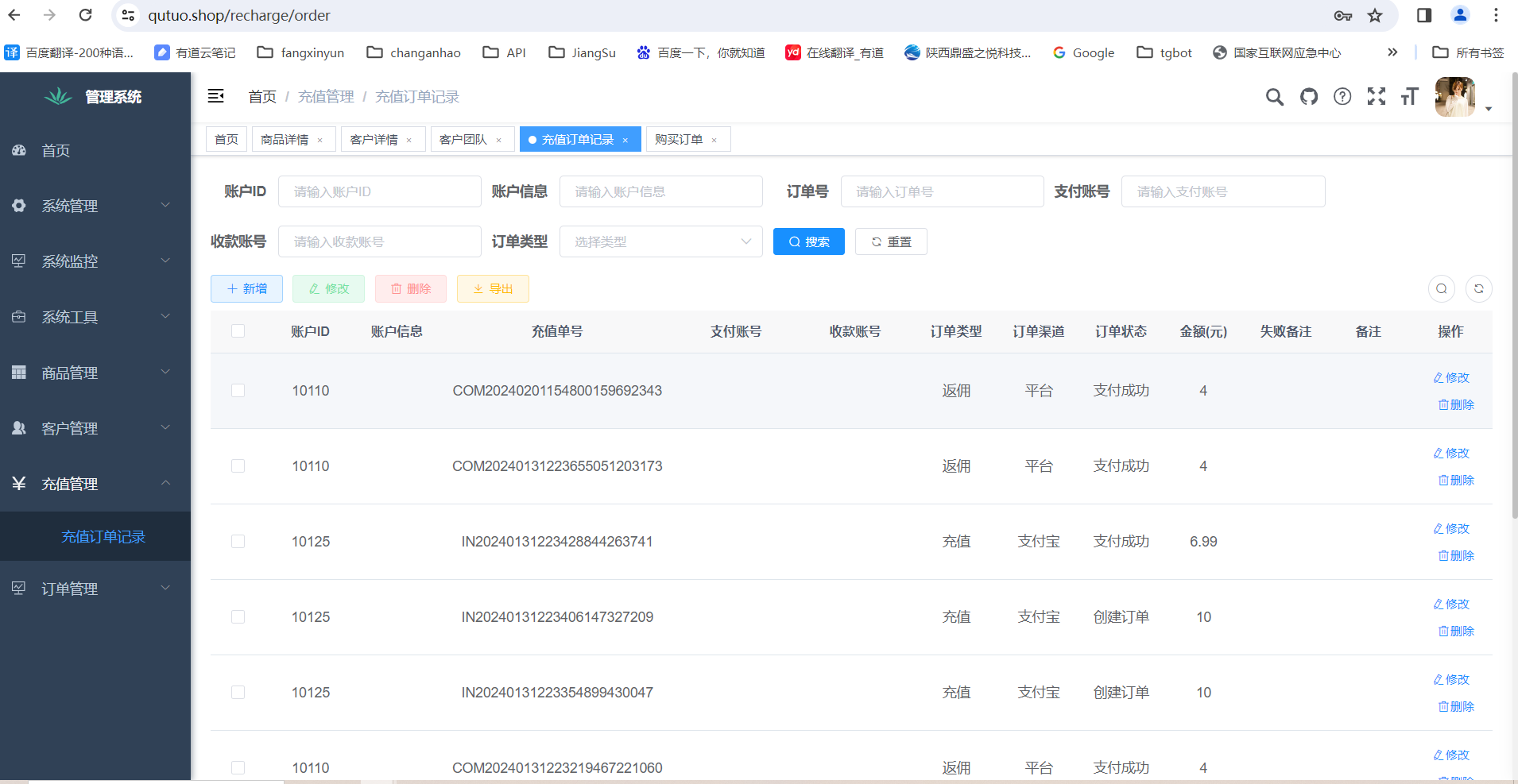Expand the 订单管理 sidebar menu
The image size is (1518, 784).
coord(95,589)
